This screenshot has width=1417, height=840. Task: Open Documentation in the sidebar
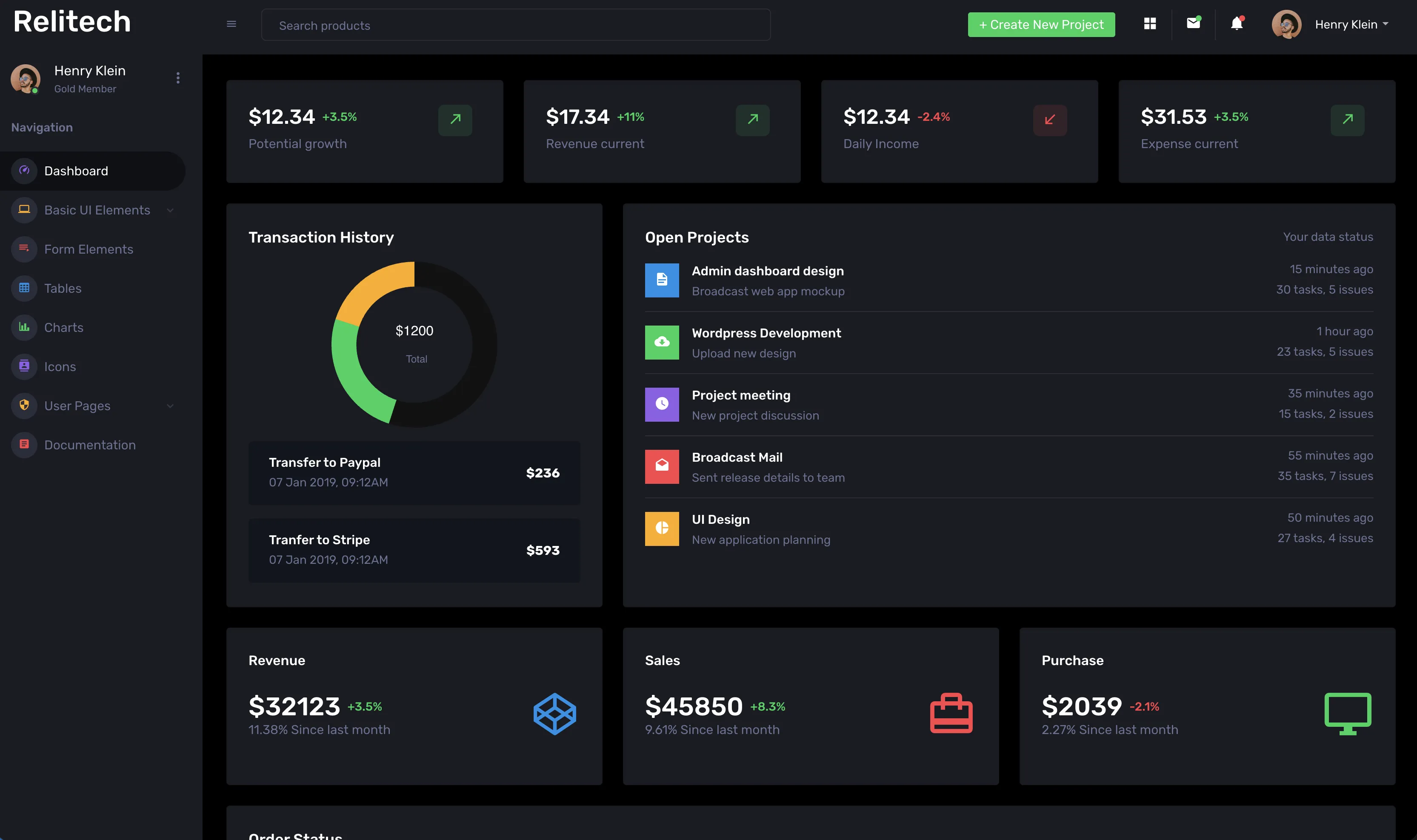click(x=93, y=444)
